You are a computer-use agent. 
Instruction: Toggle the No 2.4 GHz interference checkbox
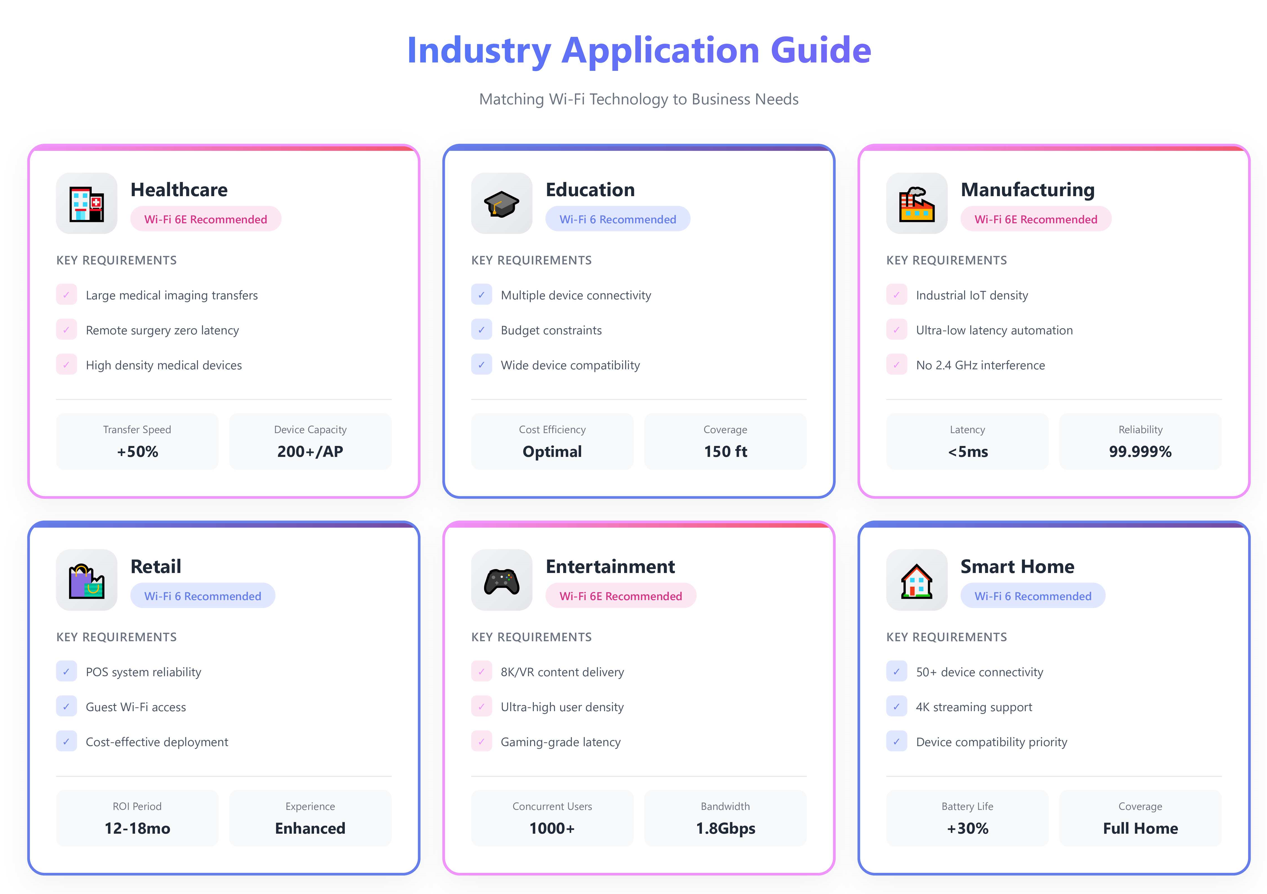pos(897,365)
